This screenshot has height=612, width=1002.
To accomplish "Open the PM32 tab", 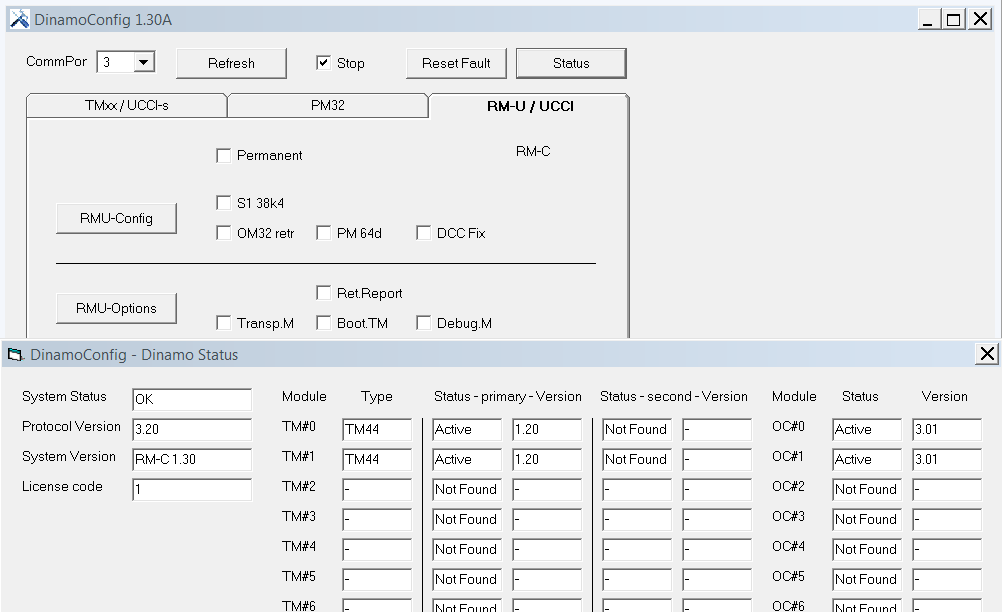I will 328,105.
